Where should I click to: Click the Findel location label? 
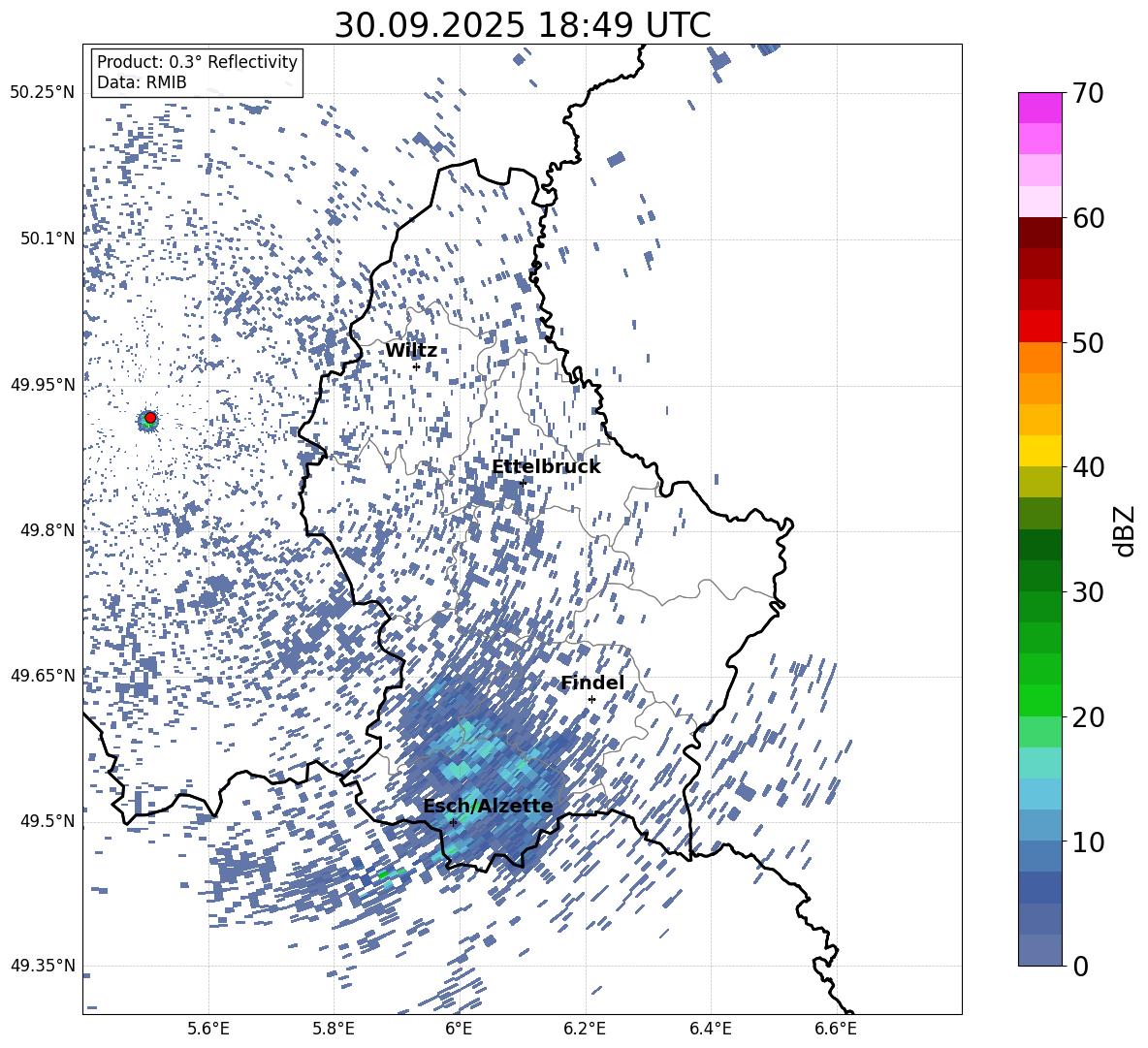point(592,683)
